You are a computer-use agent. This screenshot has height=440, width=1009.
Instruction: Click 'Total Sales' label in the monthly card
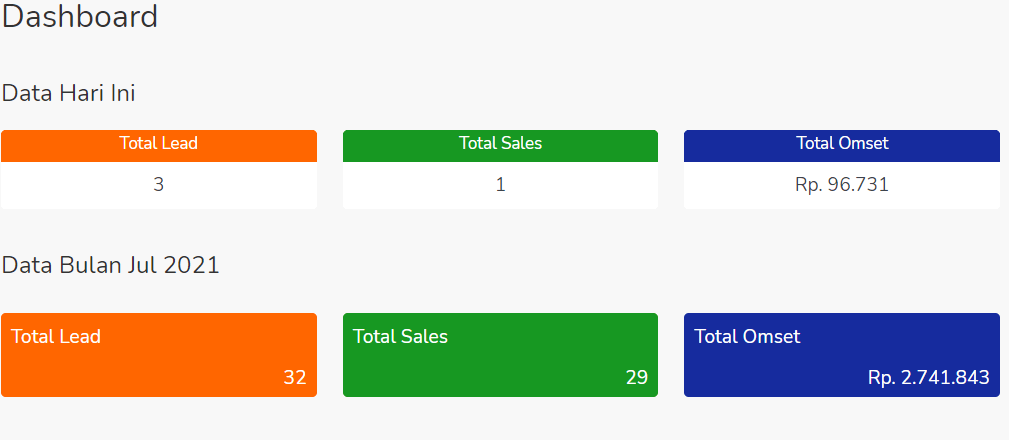(400, 337)
